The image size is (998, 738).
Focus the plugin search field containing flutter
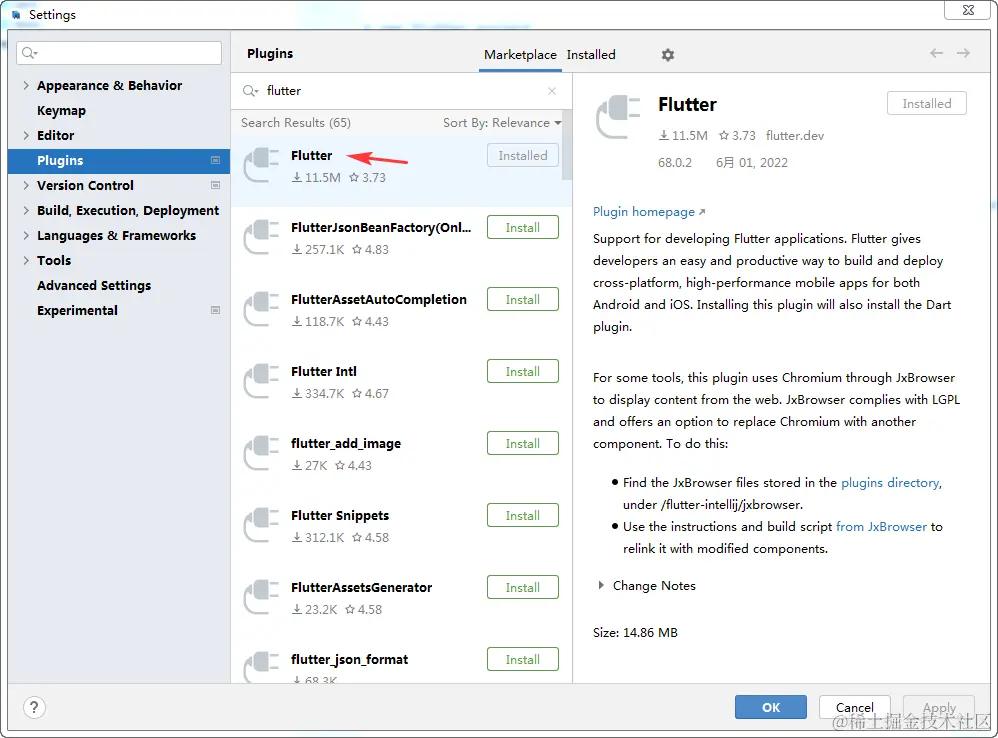[401, 91]
